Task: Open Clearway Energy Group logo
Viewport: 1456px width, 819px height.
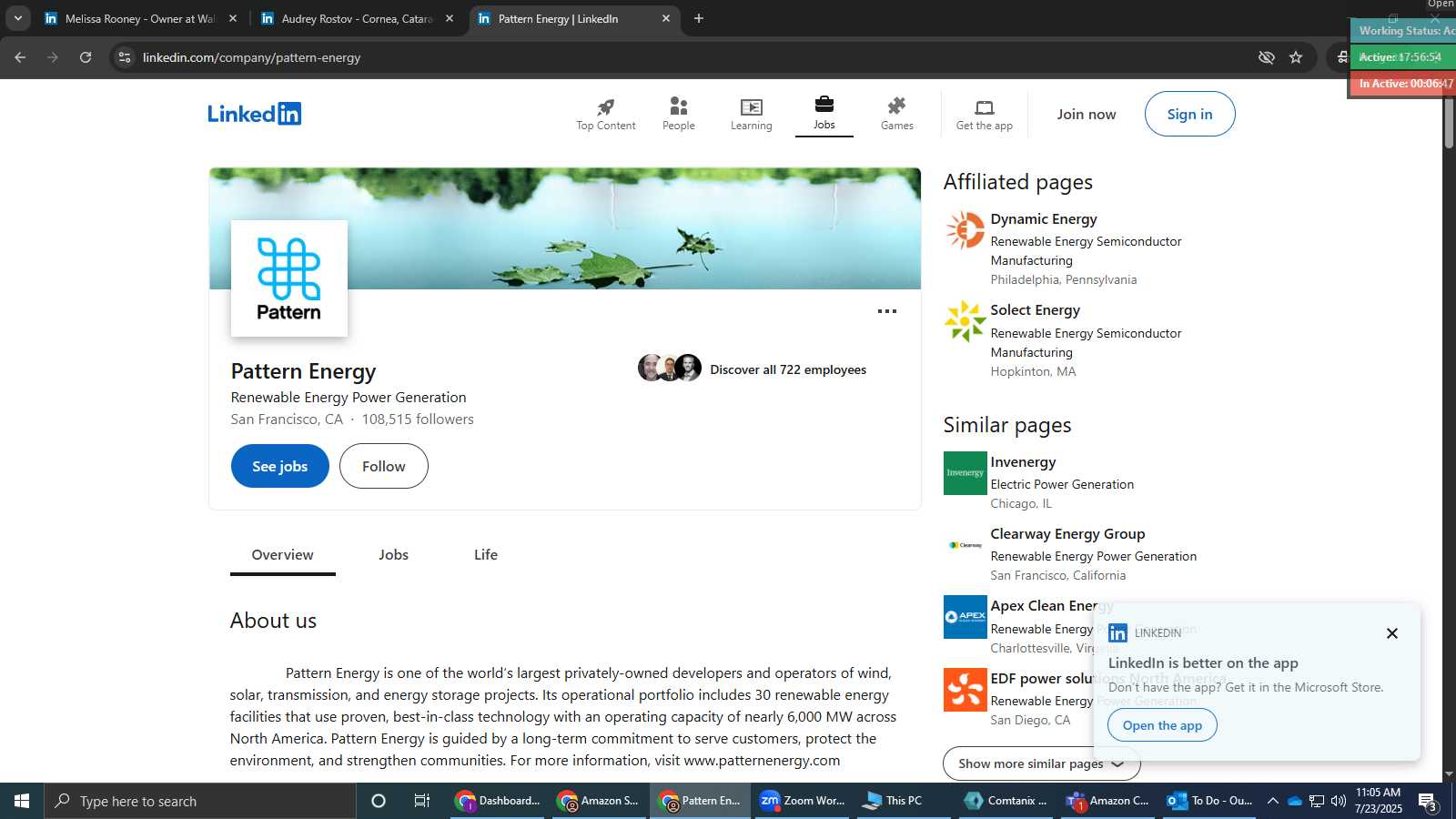Action: 965,545
